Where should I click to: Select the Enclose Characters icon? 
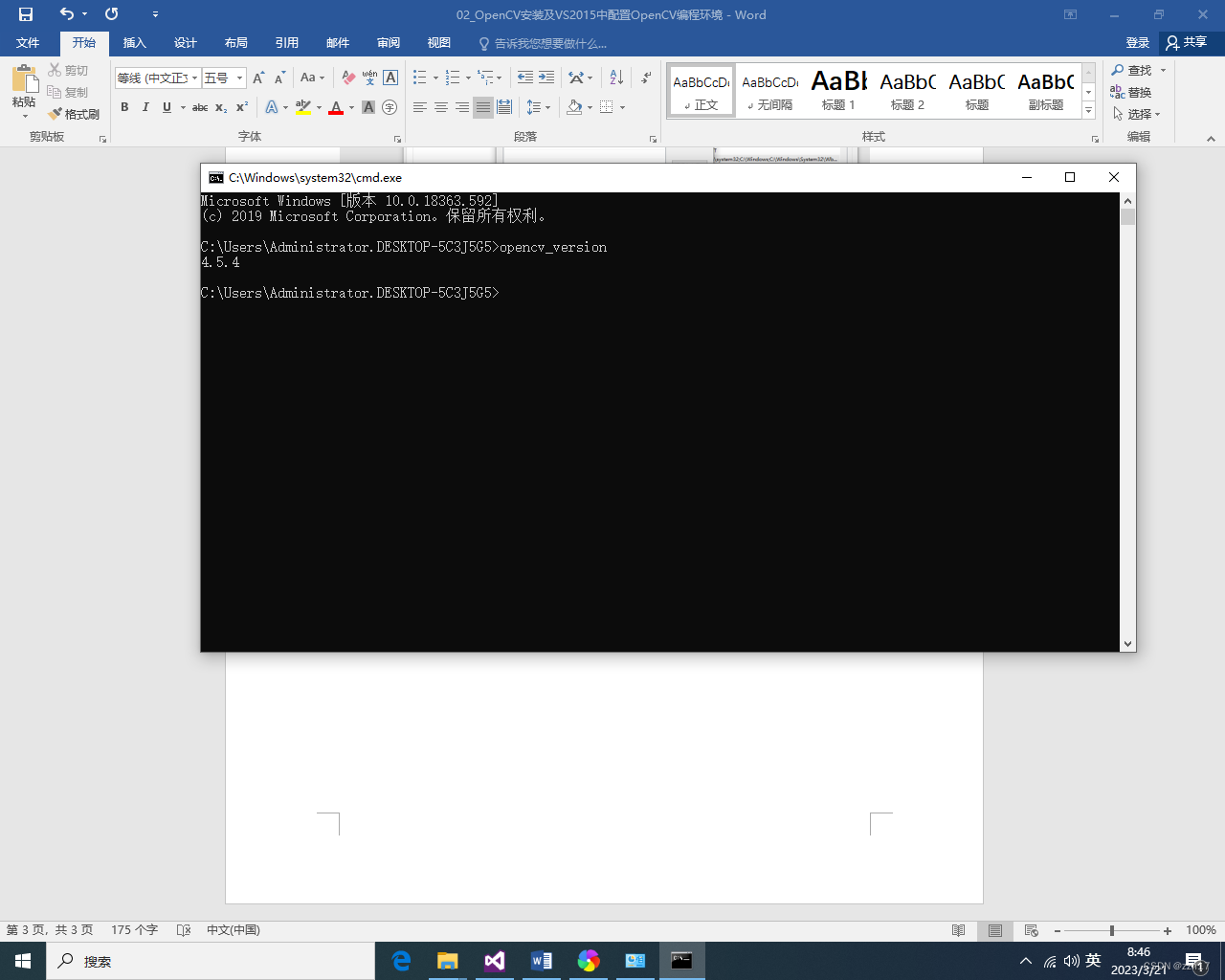tap(389, 107)
